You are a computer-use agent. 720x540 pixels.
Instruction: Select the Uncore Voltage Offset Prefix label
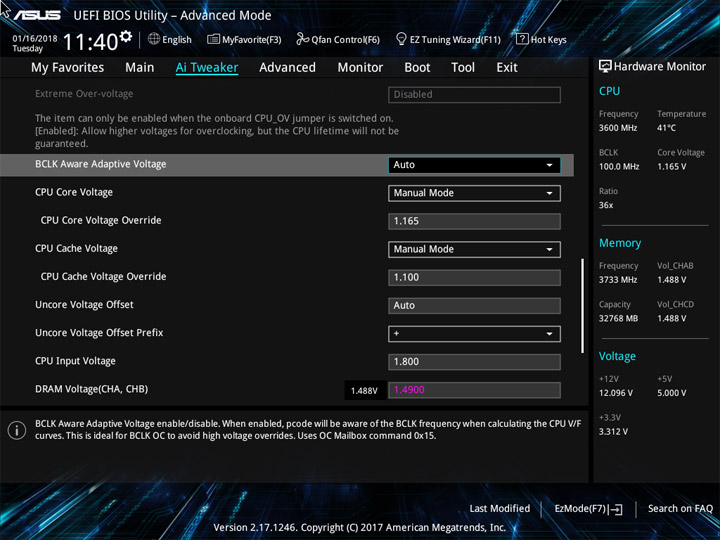(x=99, y=332)
